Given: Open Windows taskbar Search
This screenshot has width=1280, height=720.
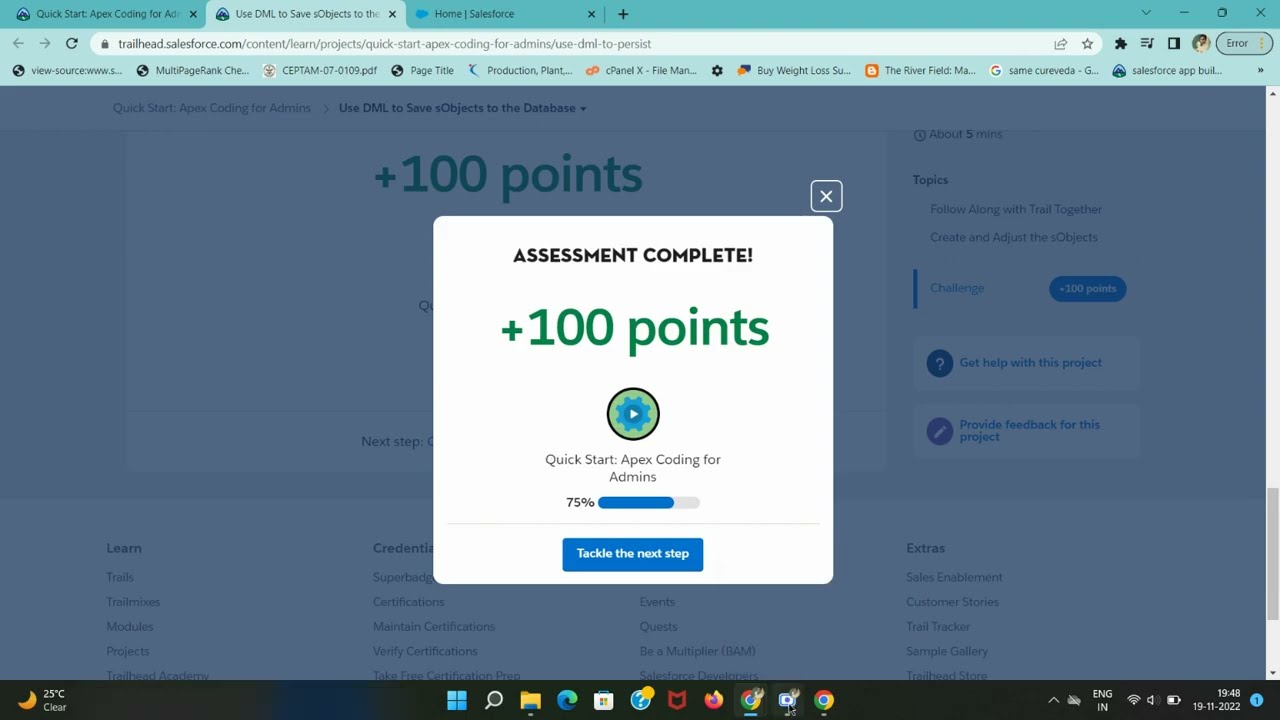Looking at the screenshot, I should coord(494,700).
